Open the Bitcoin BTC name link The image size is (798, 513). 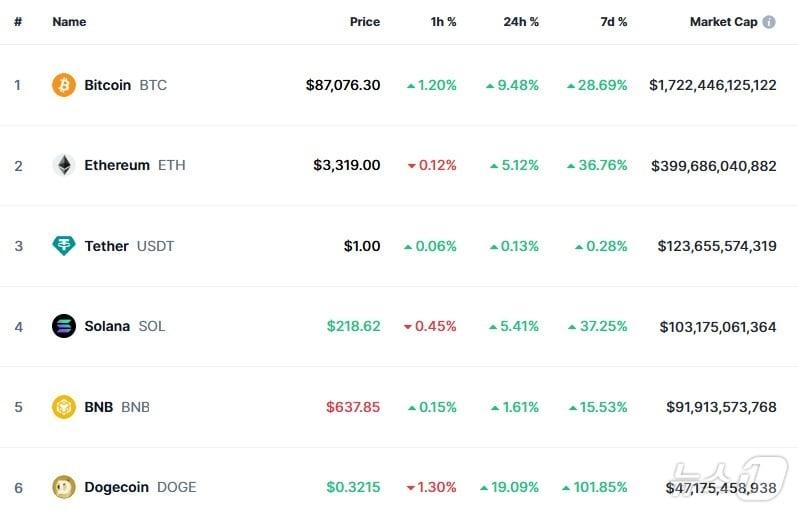point(107,85)
